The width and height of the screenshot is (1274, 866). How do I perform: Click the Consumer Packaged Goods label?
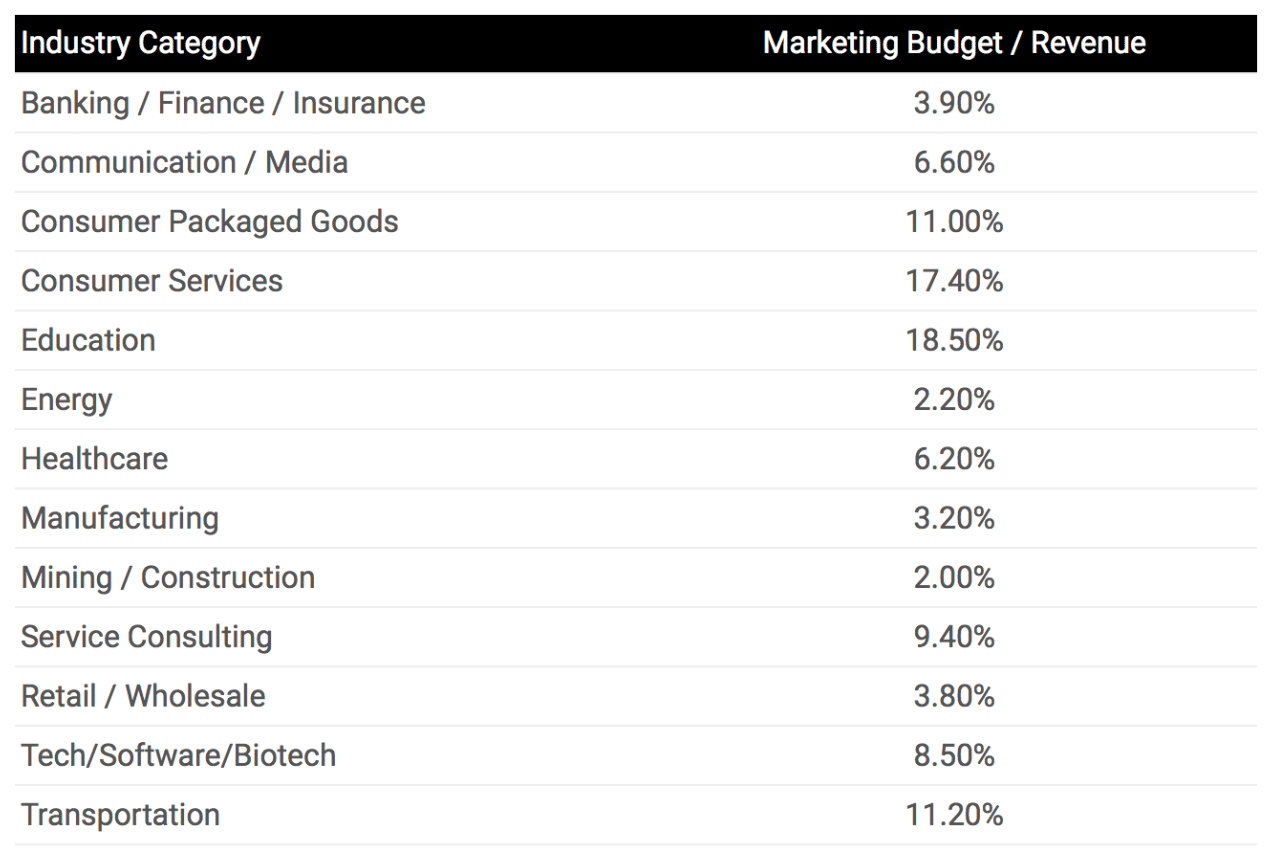tap(210, 221)
